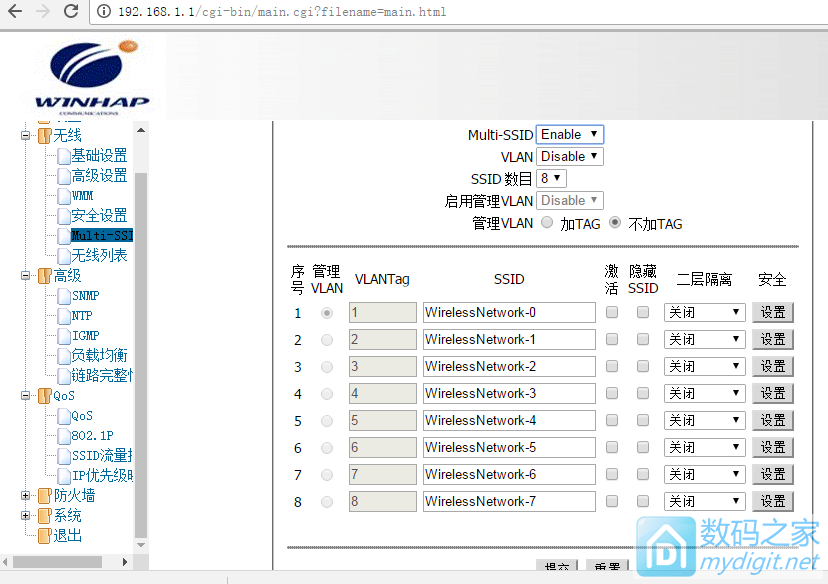Click the 退出 folder icon in sidebar
This screenshot has width=828, height=584.
(x=44, y=536)
